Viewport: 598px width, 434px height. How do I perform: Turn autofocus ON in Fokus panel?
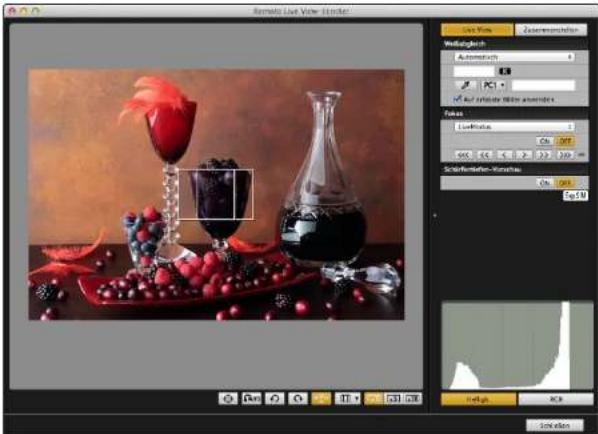pyautogui.click(x=544, y=141)
